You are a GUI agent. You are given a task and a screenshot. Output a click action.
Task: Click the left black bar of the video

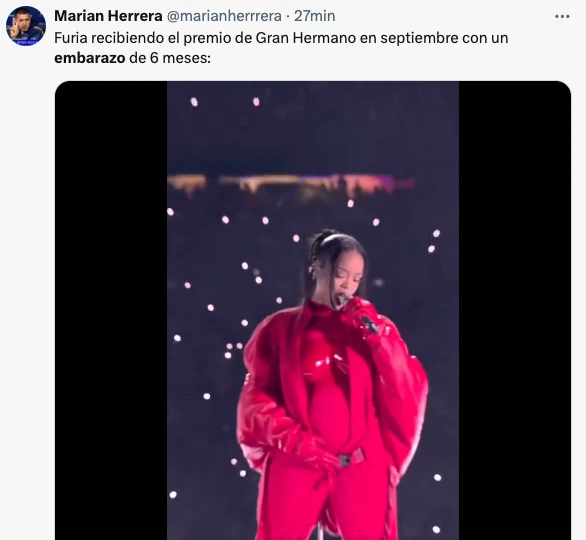pos(111,310)
